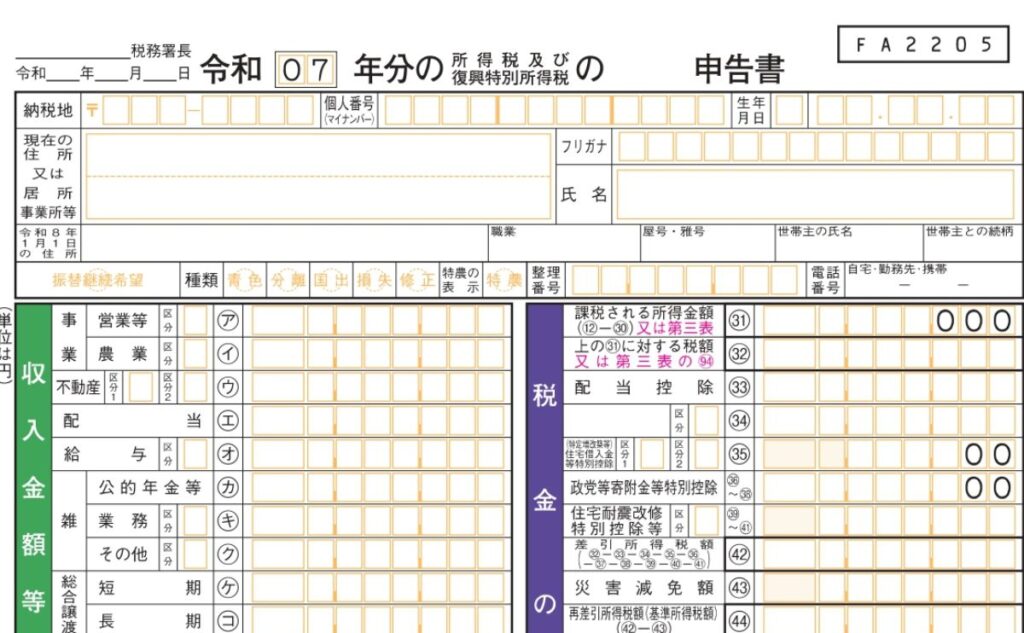Click the 現在の住所 address field
This screenshot has width=1024, height=633.
(318, 176)
